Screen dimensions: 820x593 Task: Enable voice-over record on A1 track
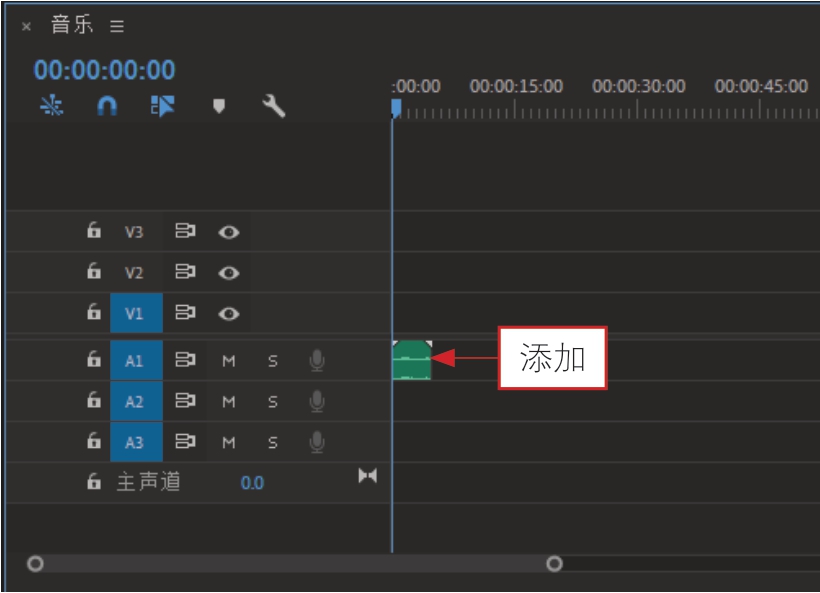pos(317,360)
